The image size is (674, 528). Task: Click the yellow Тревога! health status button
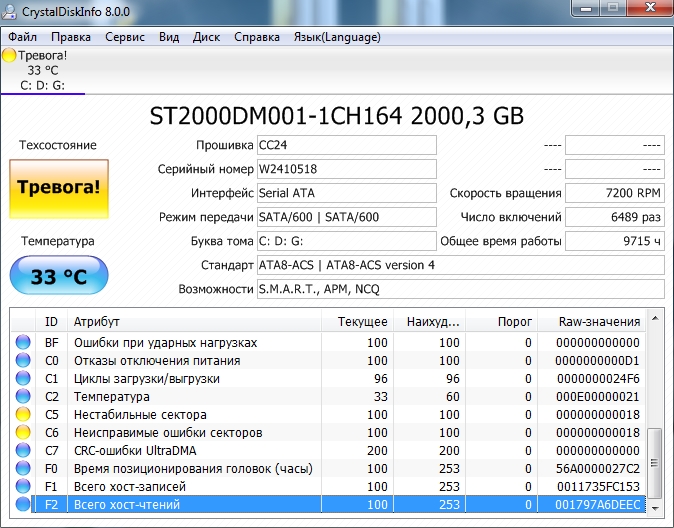[59, 189]
